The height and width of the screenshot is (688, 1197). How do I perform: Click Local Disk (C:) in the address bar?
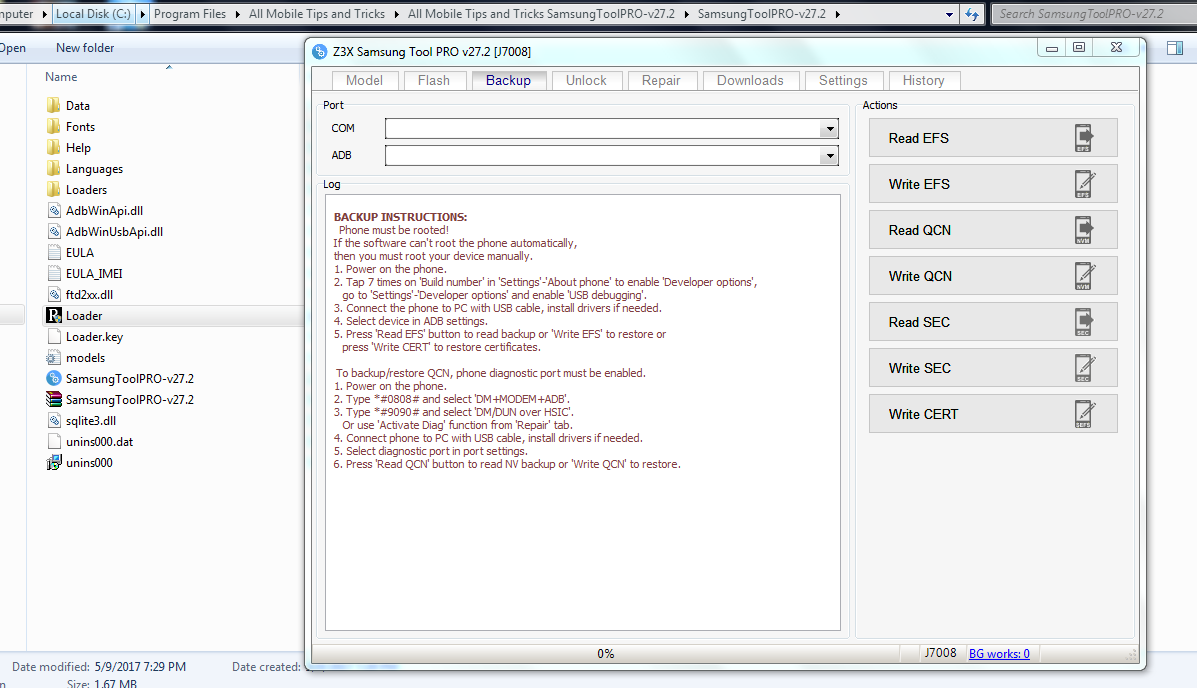[x=93, y=14]
